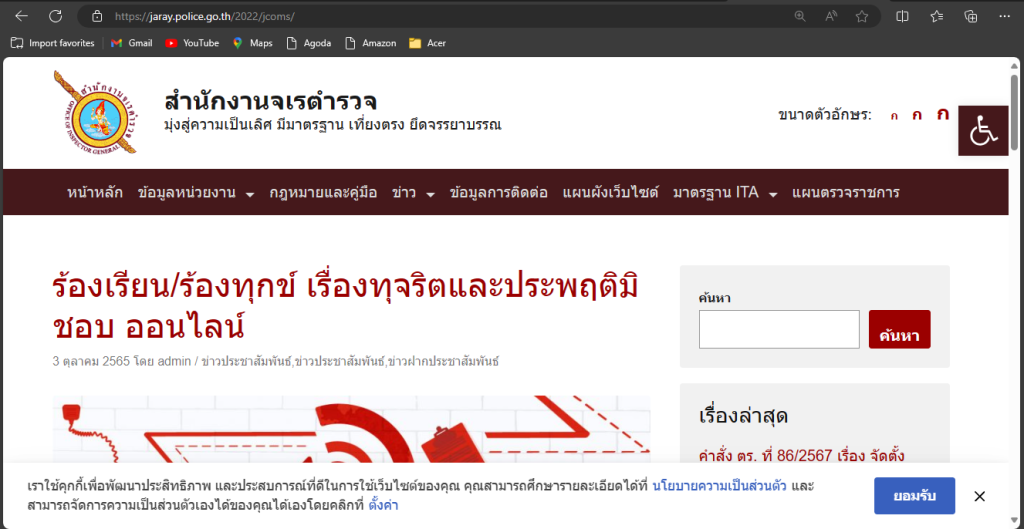The height and width of the screenshot is (529, 1024).
Task: Click the back navigation arrow
Action: pyautogui.click(x=21, y=16)
